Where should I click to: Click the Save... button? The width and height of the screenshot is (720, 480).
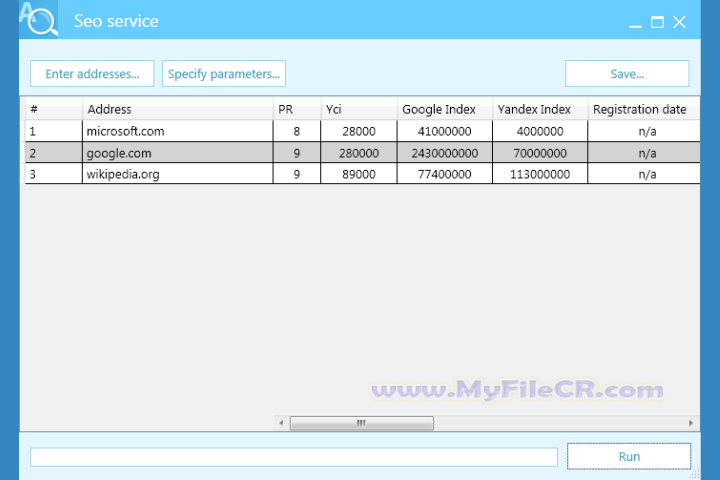tap(627, 73)
